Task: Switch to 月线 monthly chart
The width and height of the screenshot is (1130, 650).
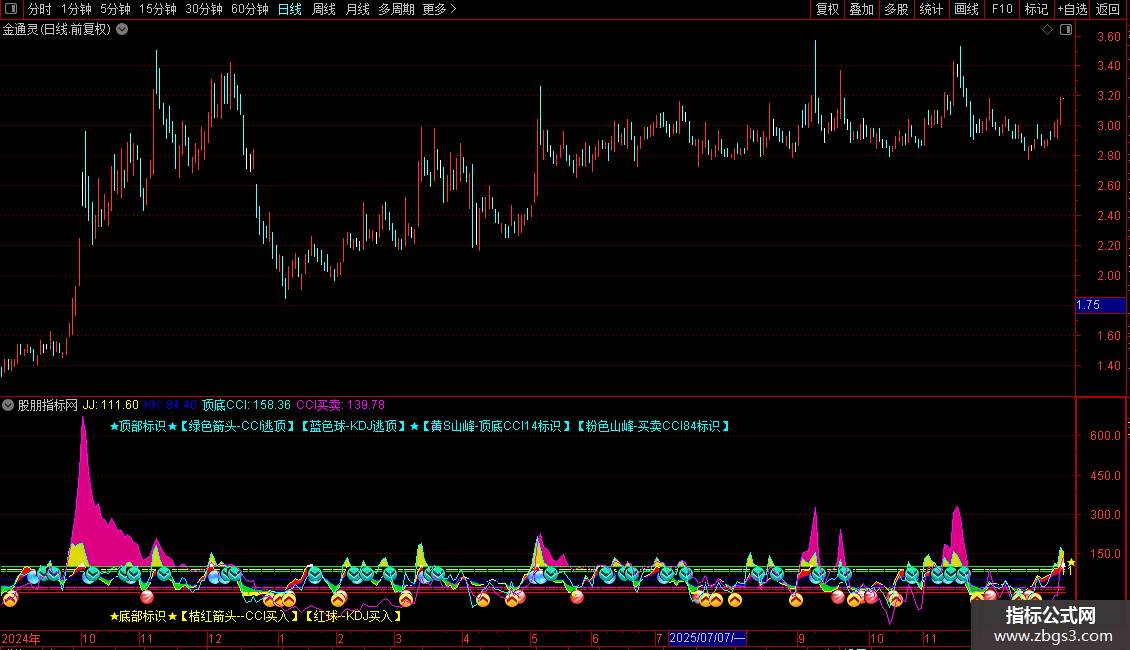Action: click(x=357, y=9)
